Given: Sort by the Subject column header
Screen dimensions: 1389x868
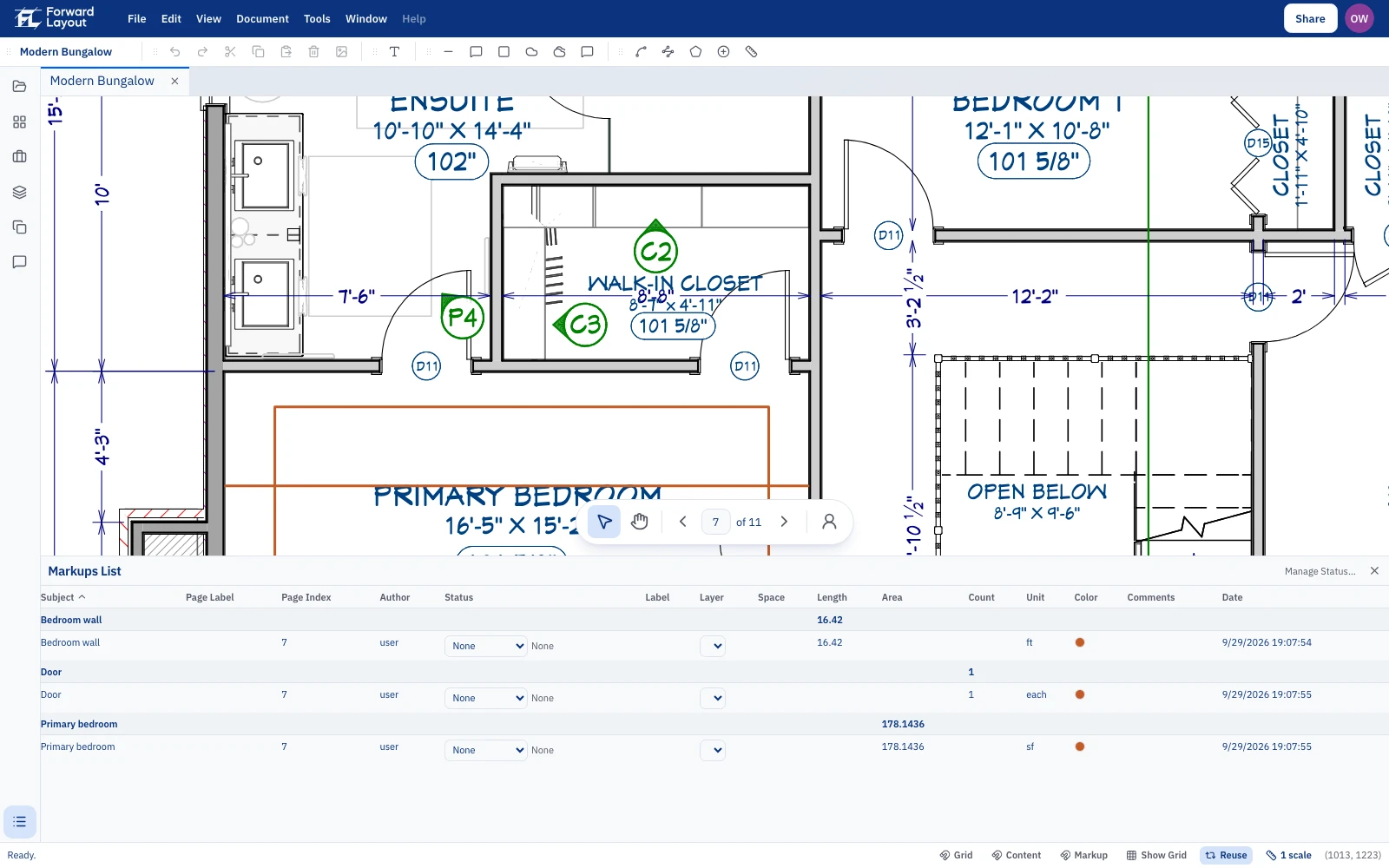Looking at the screenshot, I should coord(63,597).
